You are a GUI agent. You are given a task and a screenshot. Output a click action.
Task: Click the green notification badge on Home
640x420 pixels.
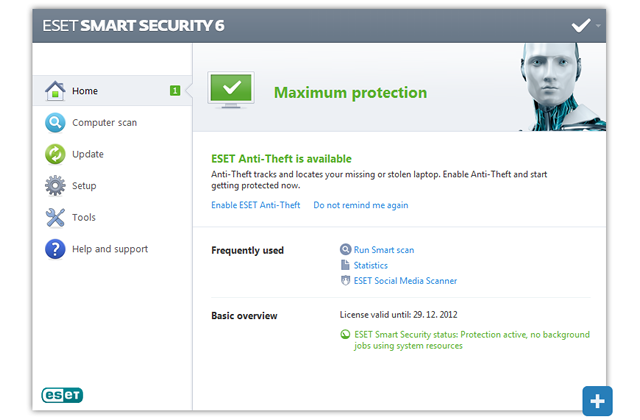tap(175, 91)
